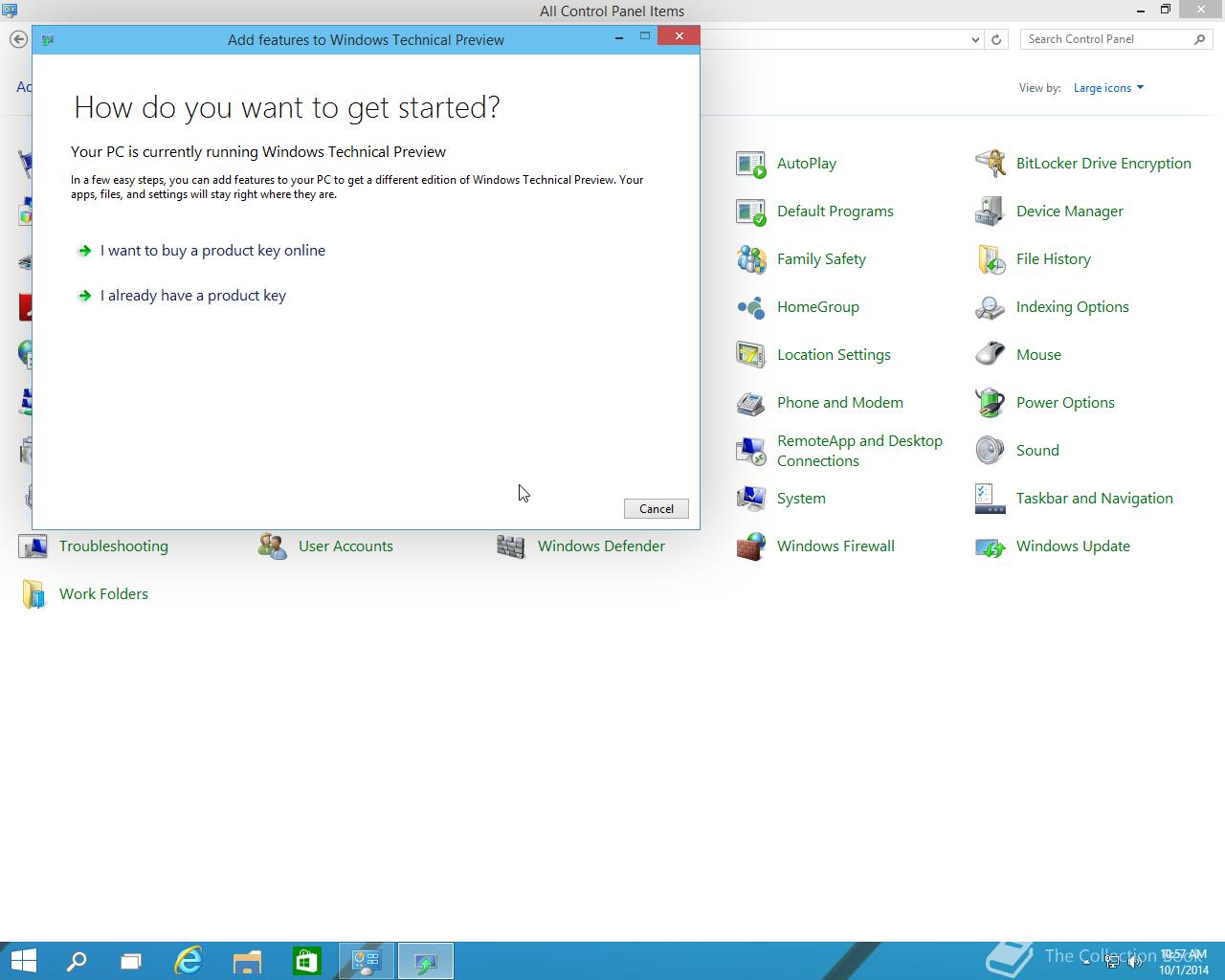Click the Indexing Options icon
The width and height of the screenshot is (1225, 980).
991,307
